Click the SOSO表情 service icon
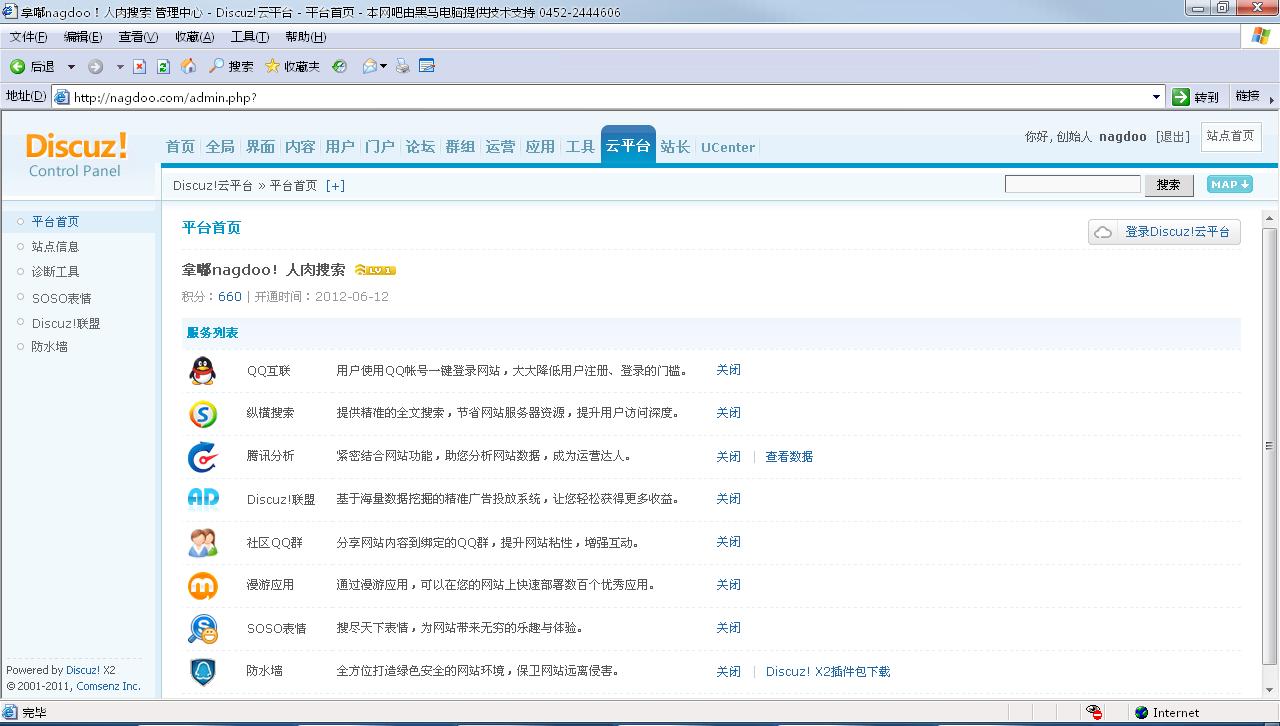Image resolution: width=1280 pixels, height=726 pixels. pos(203,628)
